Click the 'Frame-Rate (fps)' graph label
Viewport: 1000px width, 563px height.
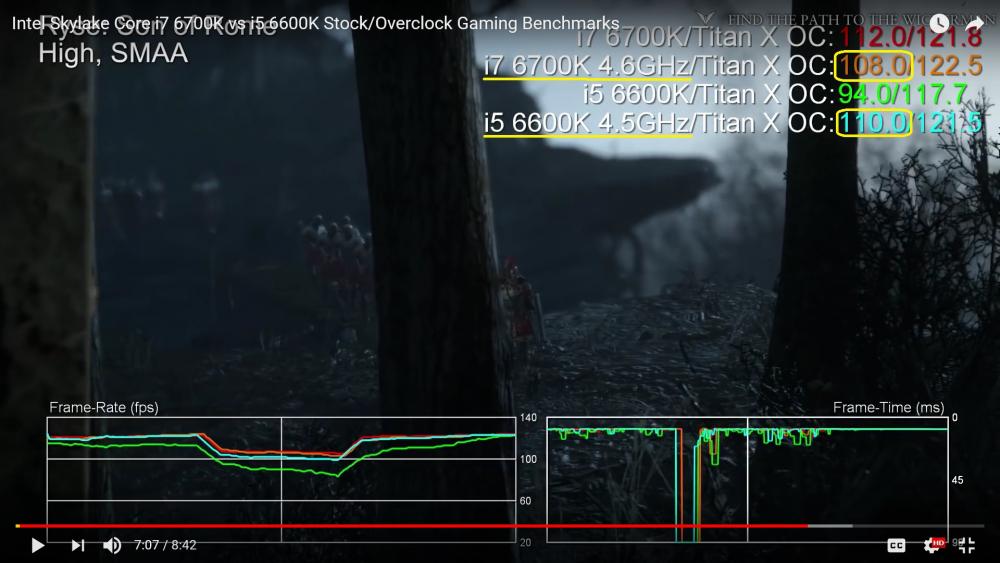pyautogui.click(x=104, y=407)
